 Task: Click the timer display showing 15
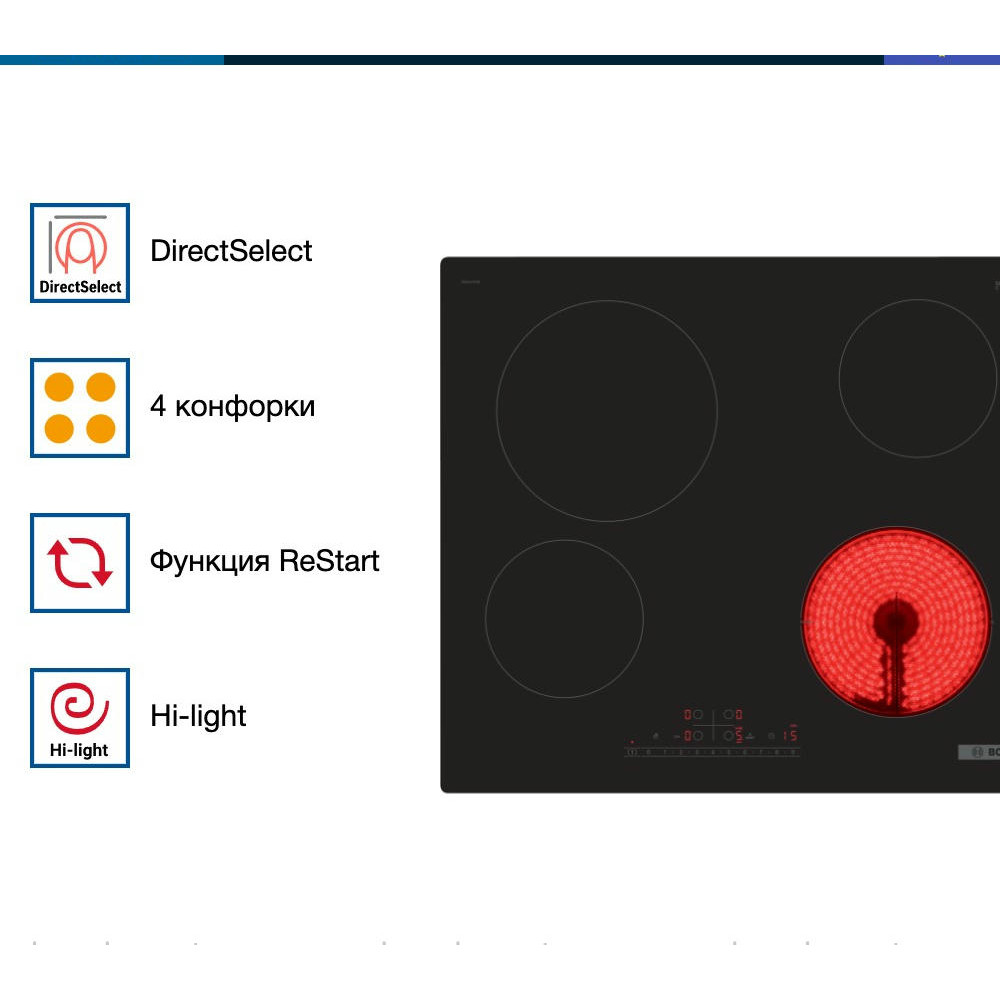pos(790,735)
